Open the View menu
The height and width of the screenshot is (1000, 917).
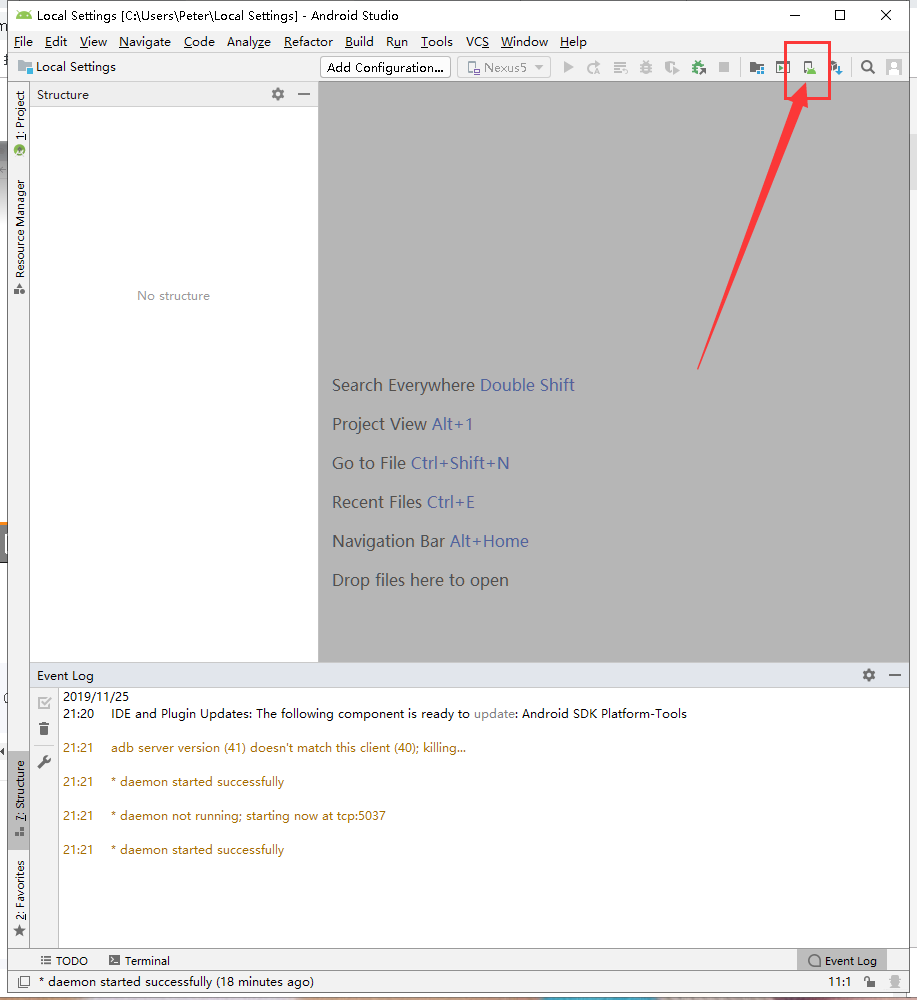point(93,41)
